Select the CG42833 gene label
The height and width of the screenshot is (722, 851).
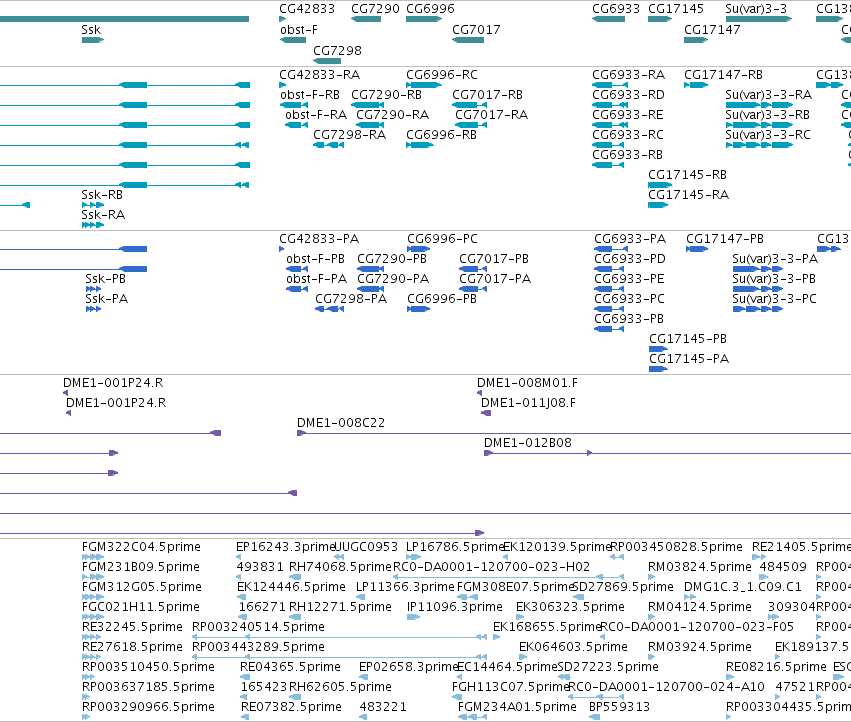click(307, 9)
